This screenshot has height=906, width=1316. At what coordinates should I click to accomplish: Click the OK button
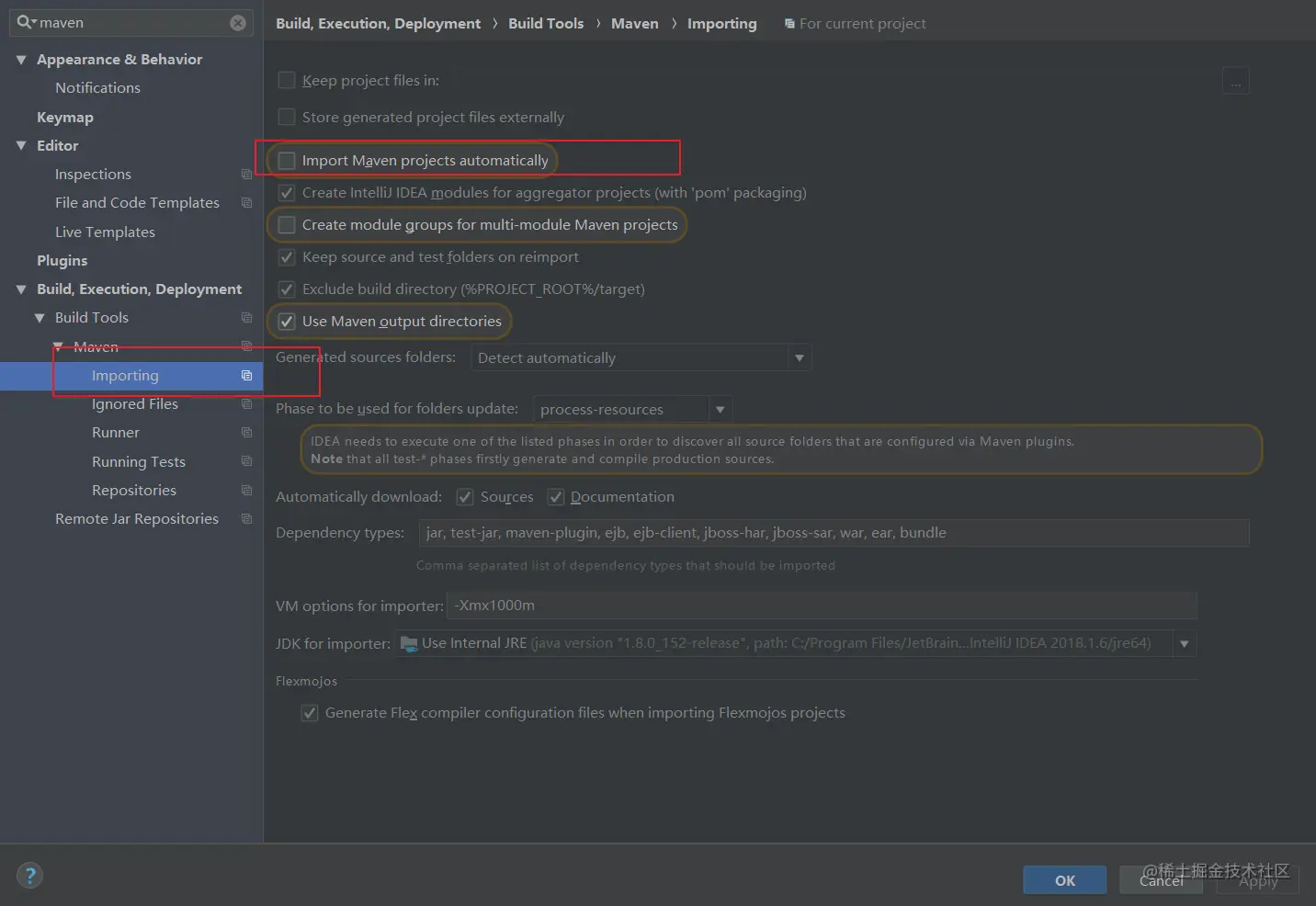[1065, 880]
